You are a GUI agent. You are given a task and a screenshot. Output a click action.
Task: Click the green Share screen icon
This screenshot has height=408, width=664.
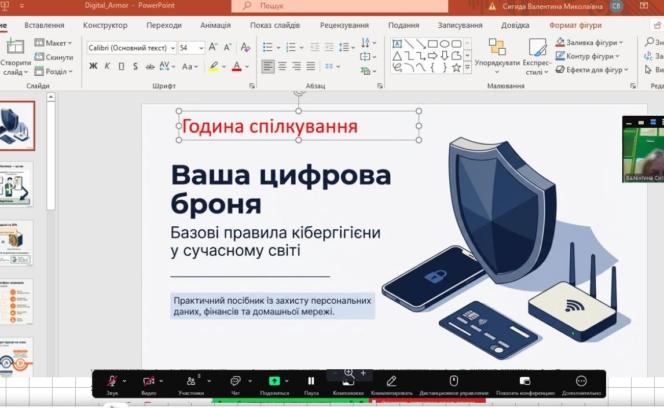tap(274, 381)
